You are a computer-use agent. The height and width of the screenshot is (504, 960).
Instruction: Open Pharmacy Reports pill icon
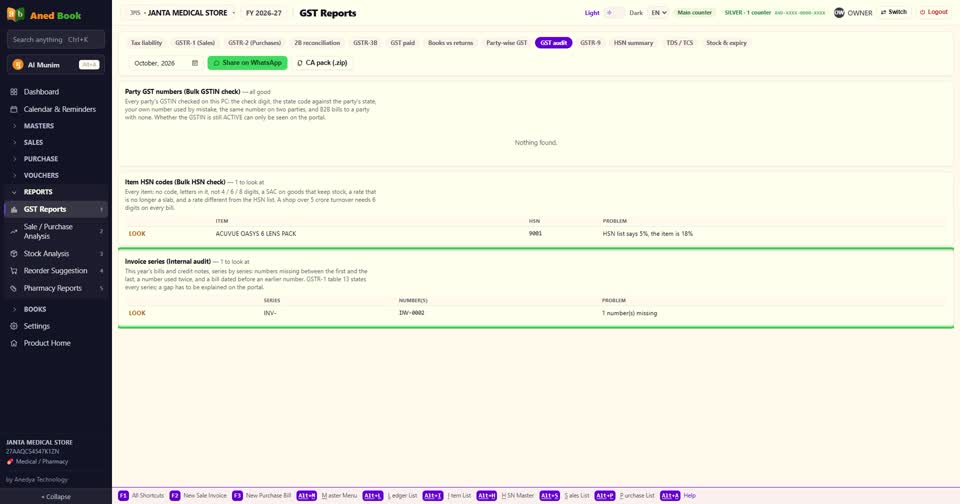pos(13,288)
